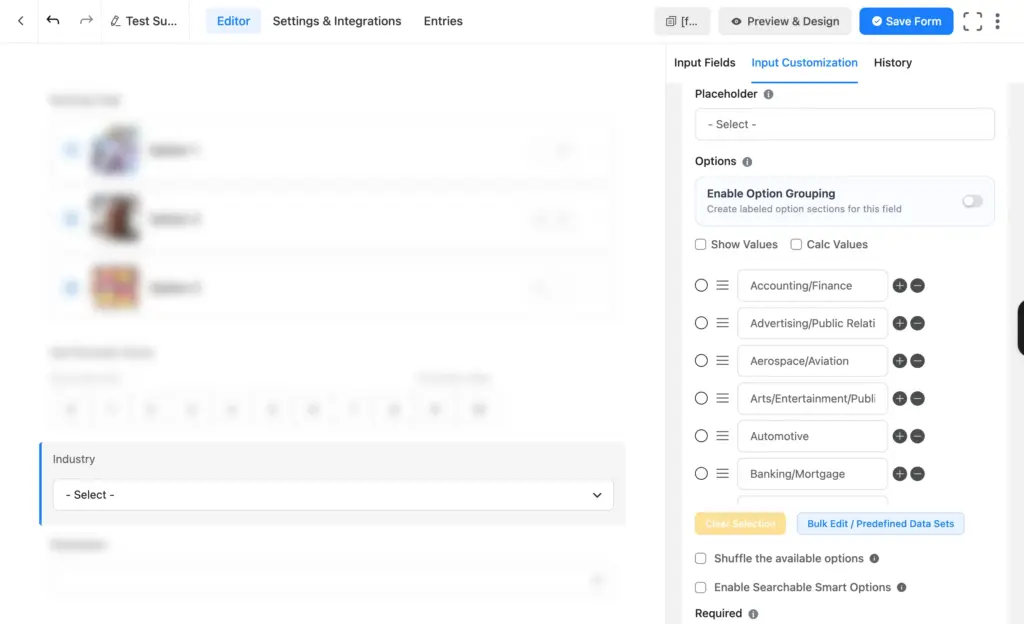The width and height of the screenshot is (1024, 624).
Task: Enable Shuffle the available options
Action: [x=700, y=559]
